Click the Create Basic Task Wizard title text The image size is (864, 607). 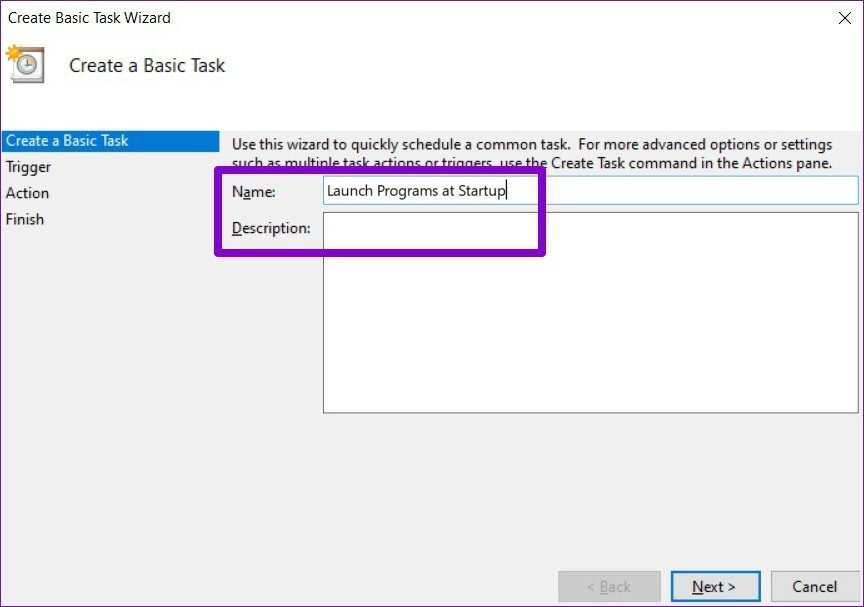pyautogui.click(x=89, y=18)
